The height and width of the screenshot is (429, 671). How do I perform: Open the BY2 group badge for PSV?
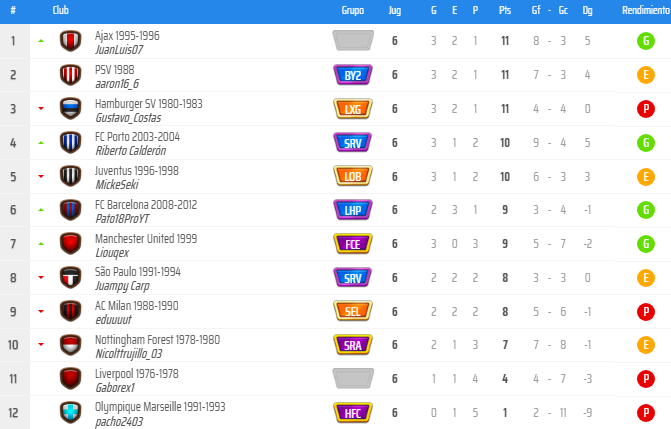coord(353,75)
